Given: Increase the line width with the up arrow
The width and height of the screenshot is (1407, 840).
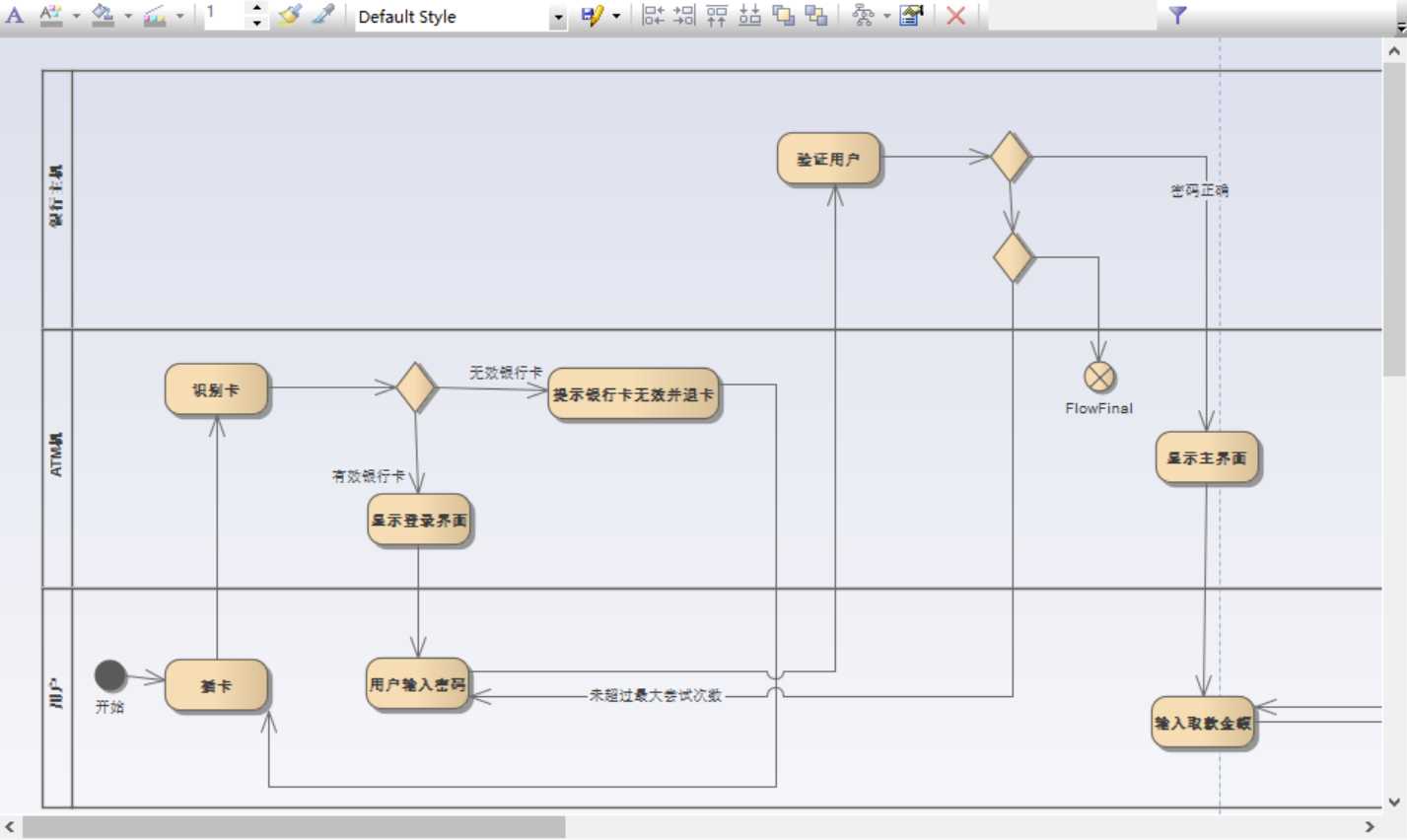Looking at the screenshot, I should pyautogui.click(x=256, y=8).
